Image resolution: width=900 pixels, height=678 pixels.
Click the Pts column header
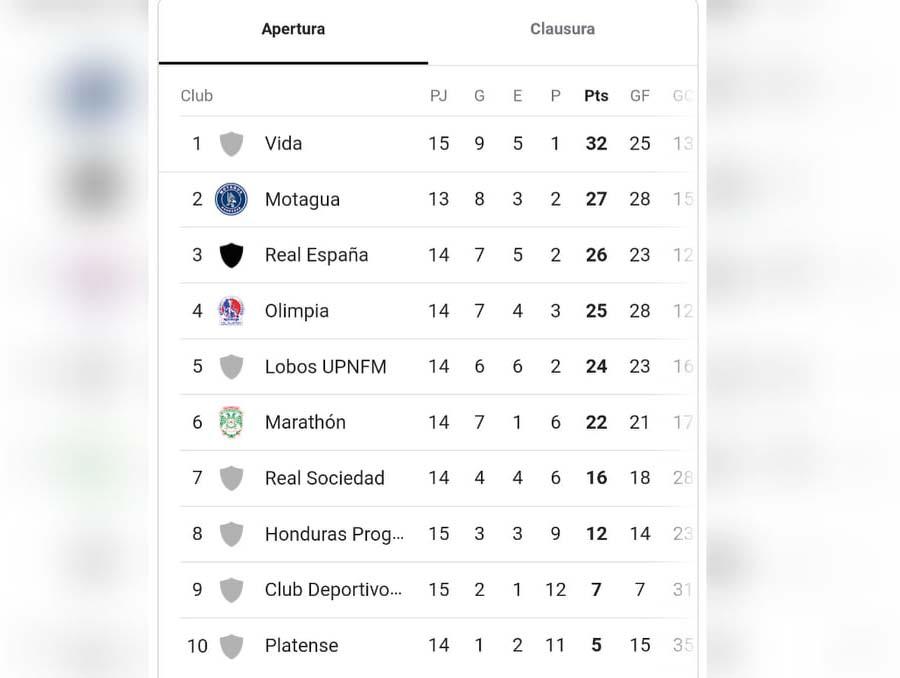(596, 96)
